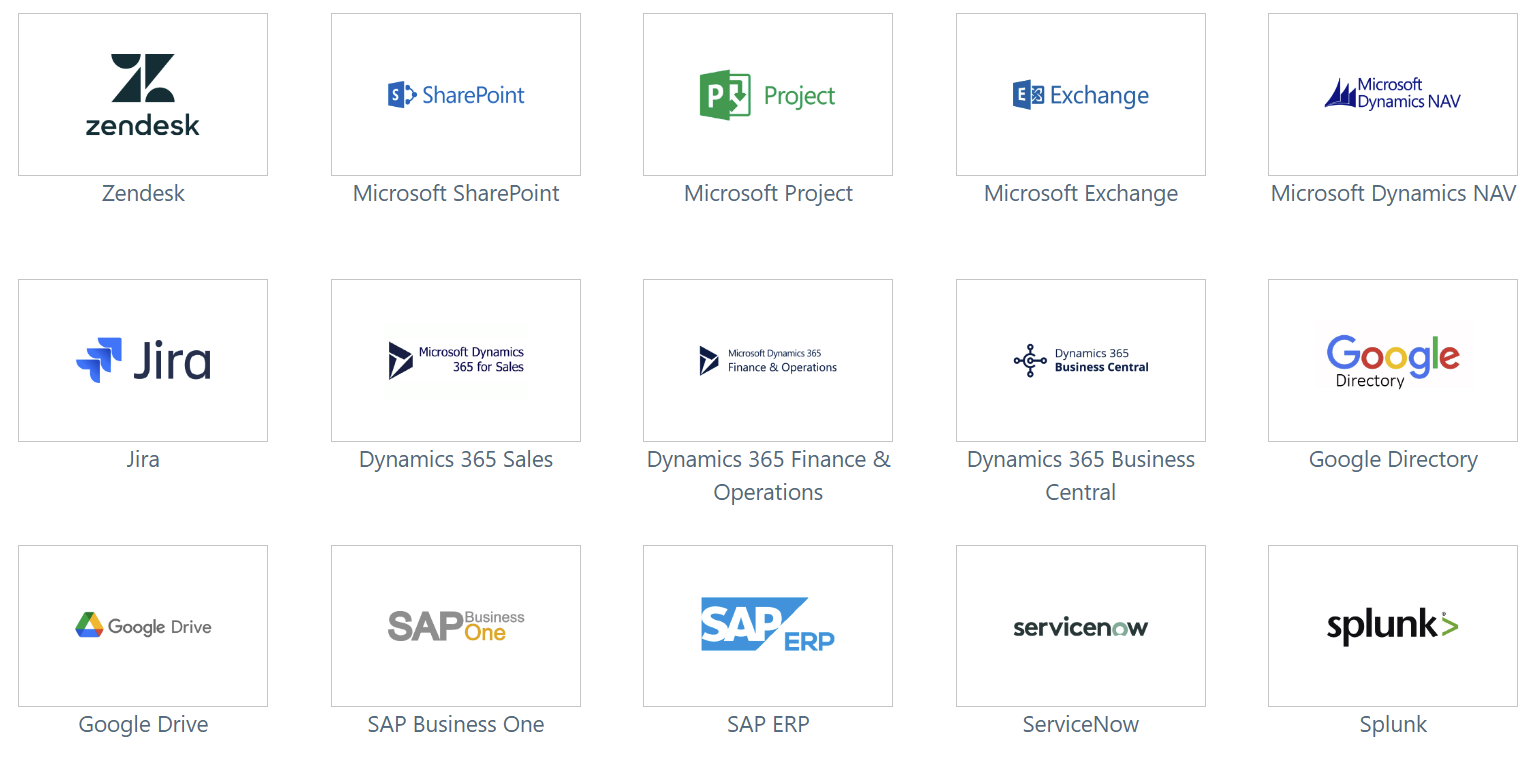This screenshot has width=1540, height=769.
Task: Open the SharePoint logo card
Action: [x=456, y=95]
